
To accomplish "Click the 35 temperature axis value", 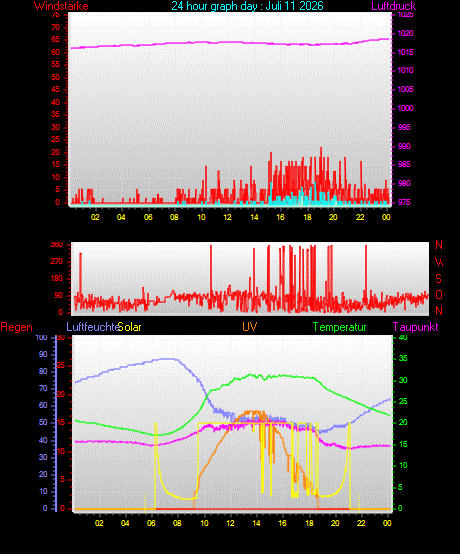I will pos(403,358).
